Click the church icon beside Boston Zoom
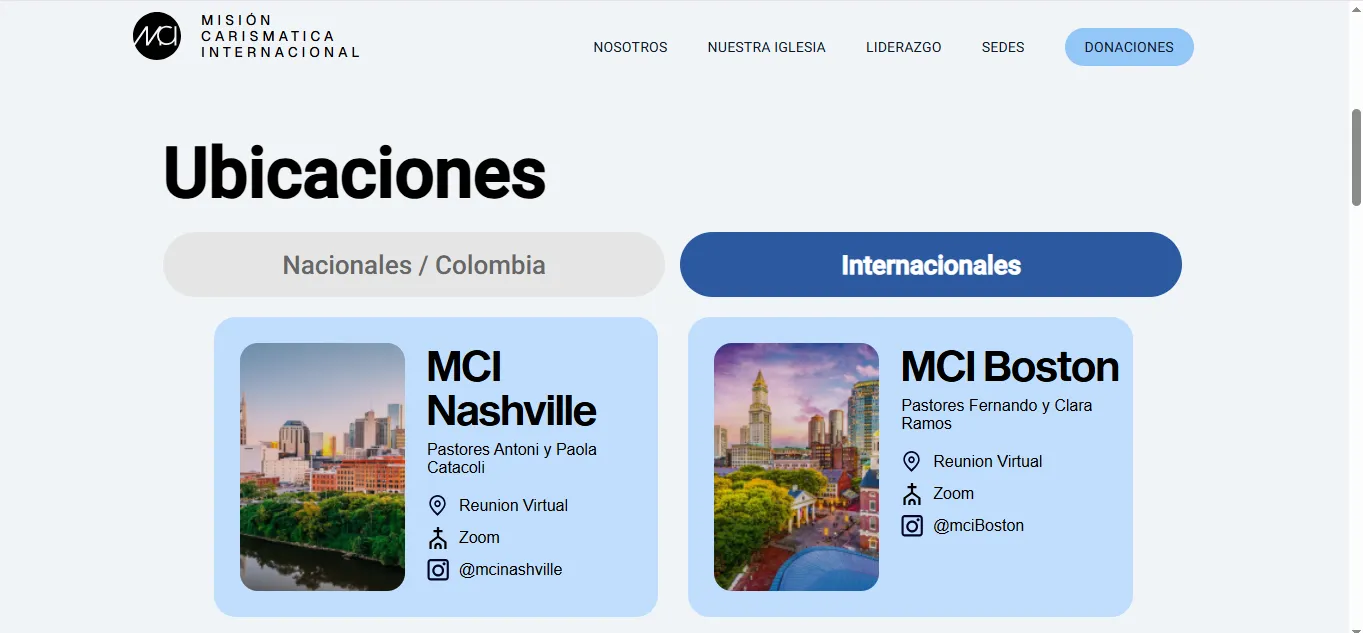The height and width of the screenshot is (633, 1363). (911, 494)
